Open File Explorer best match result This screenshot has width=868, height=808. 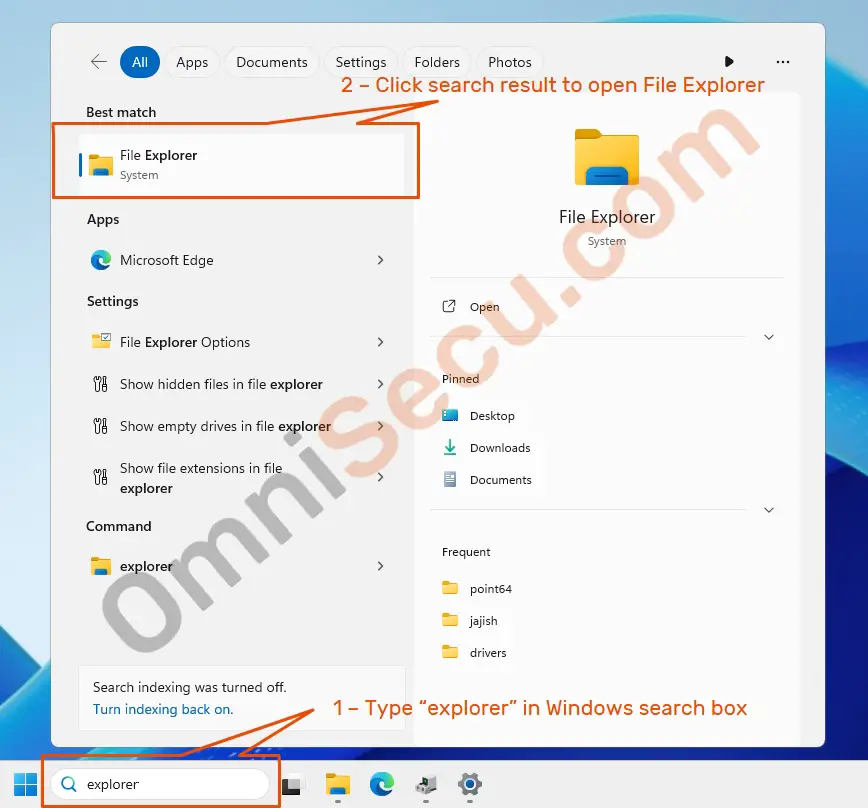point(242,164)
